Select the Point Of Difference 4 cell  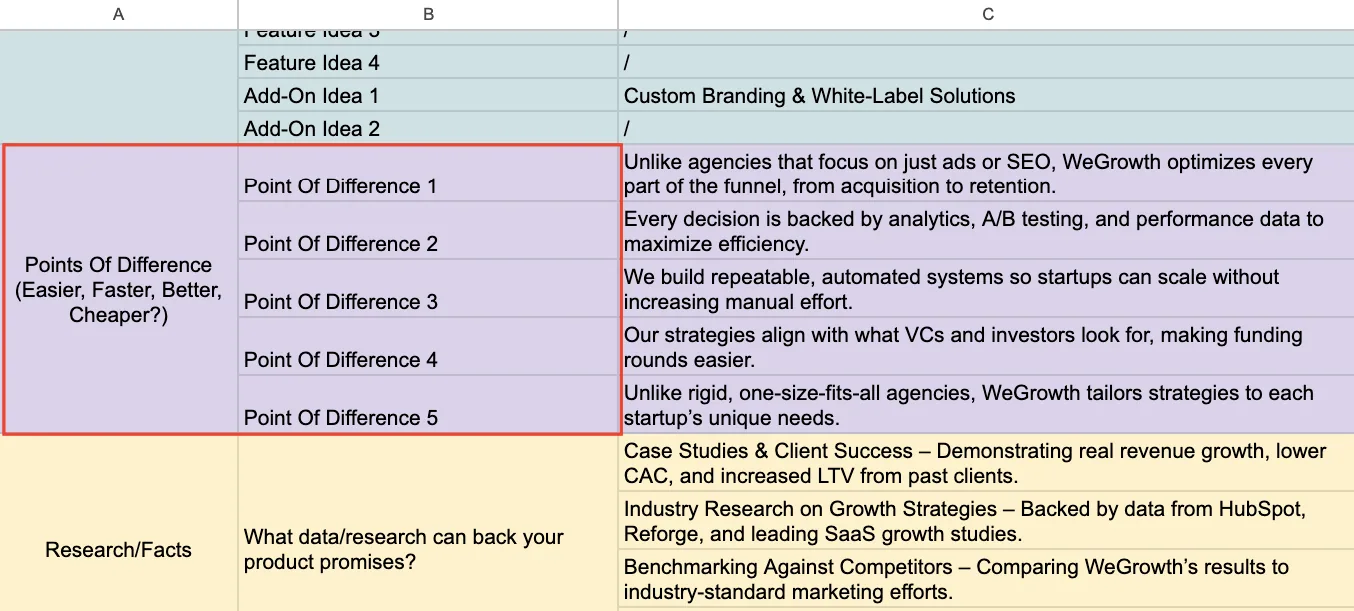428,347
